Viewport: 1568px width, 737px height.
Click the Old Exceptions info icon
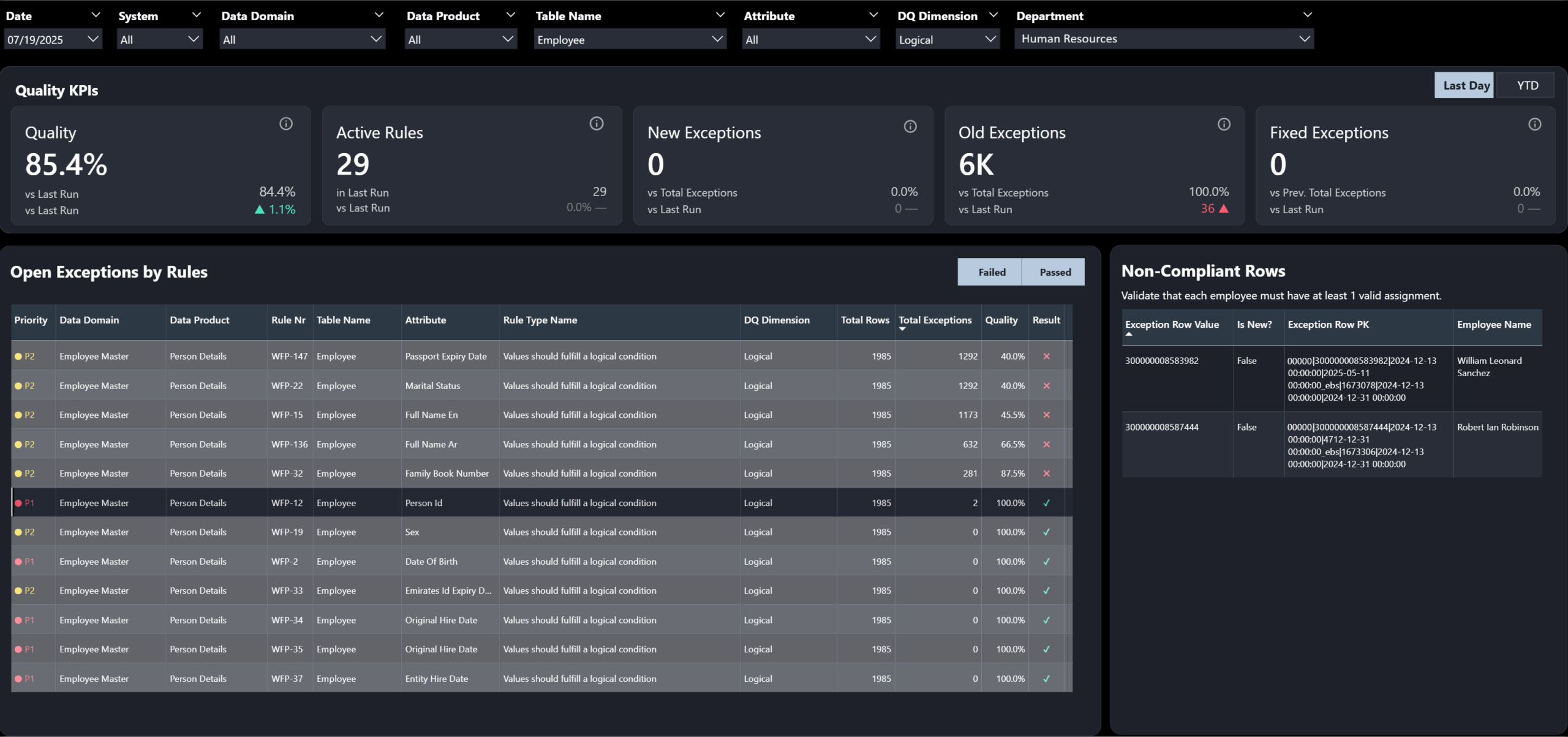pos(1223,124)
